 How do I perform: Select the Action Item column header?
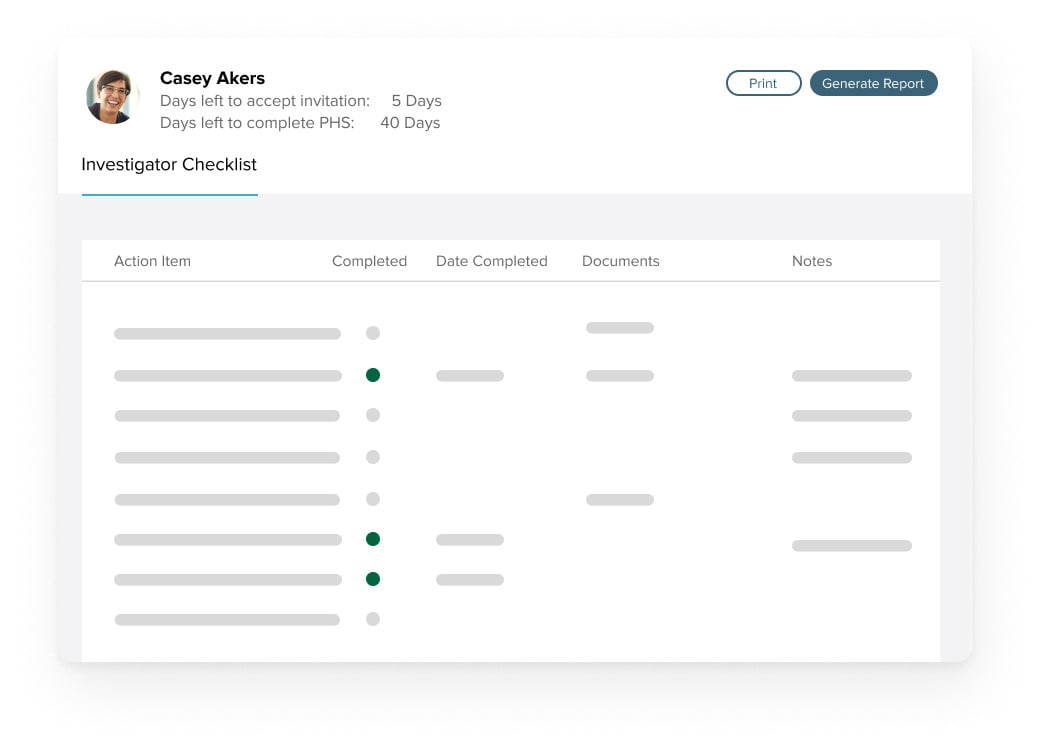point(152,261)
